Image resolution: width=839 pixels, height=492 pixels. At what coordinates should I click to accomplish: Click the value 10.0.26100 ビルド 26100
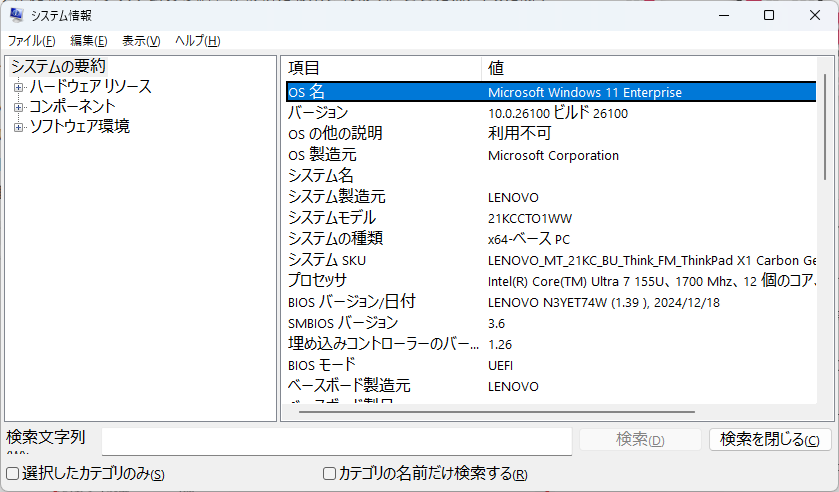pyautogui.click(x=558, y=113)
